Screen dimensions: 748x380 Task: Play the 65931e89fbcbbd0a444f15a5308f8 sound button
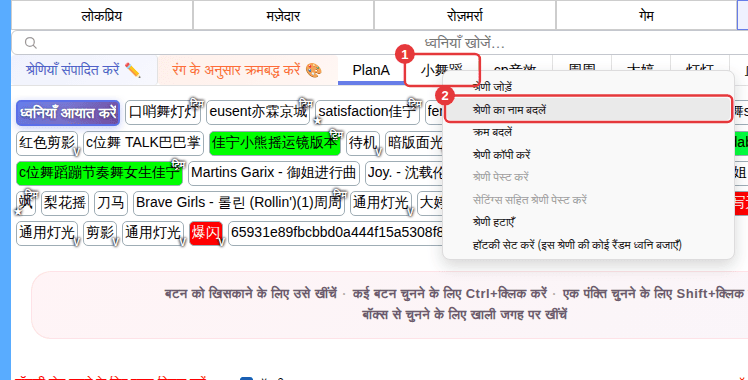336,234
